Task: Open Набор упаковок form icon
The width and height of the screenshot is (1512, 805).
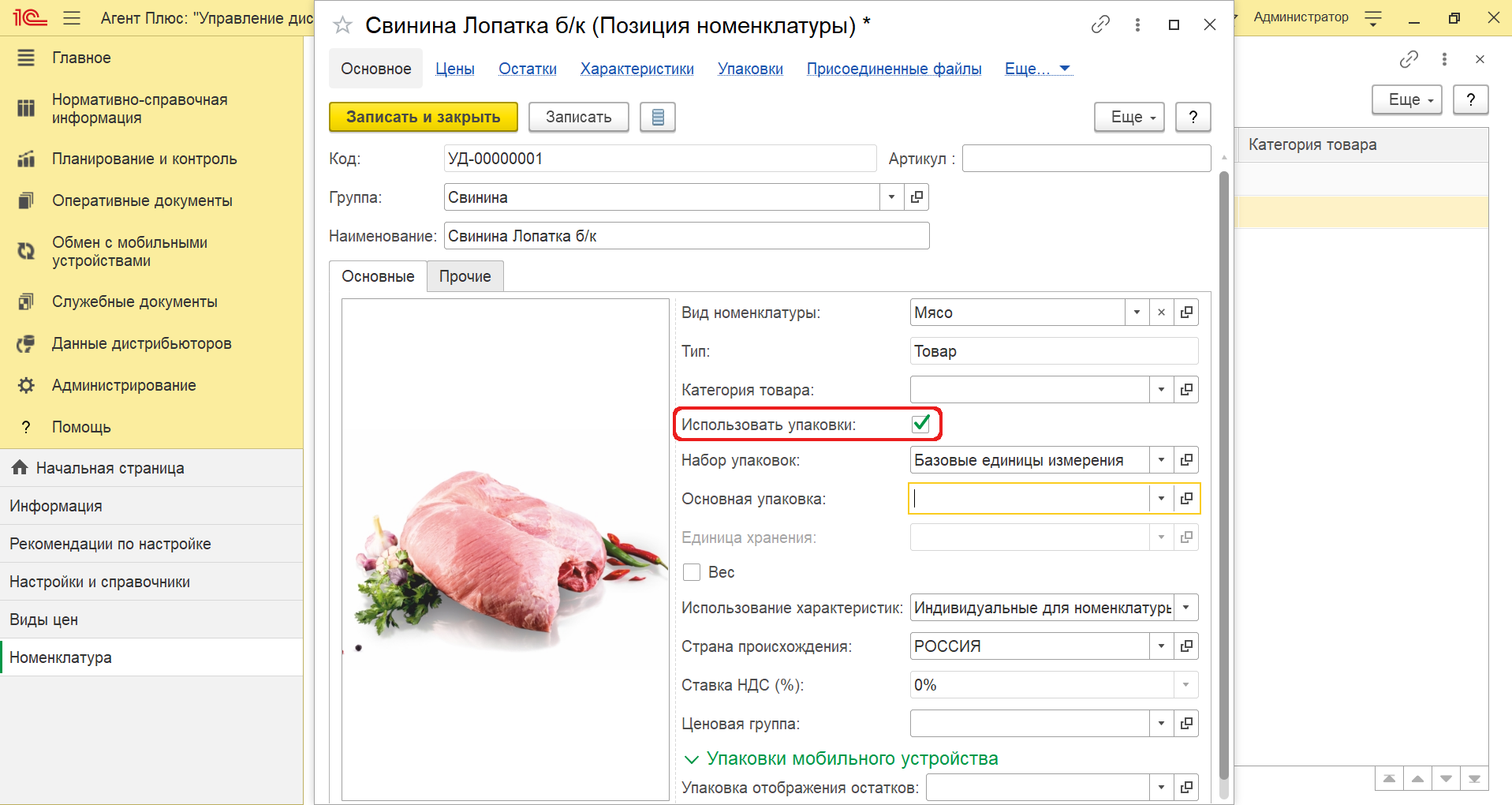Action: point(1186,460)
